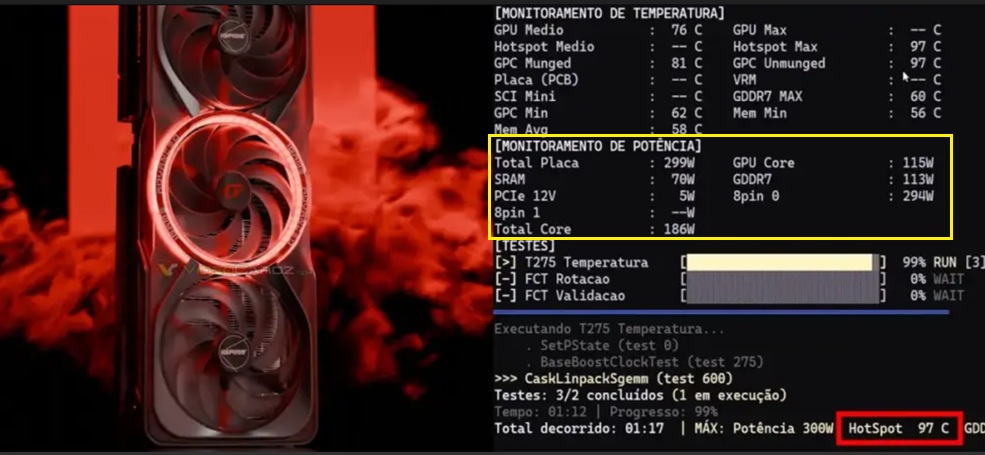Viewport: 985px width, 455px height.
Task: Click the MONITORAMENTO DE POTÊNCIA header
Action: pyautogui.click(x=598, y=146)
